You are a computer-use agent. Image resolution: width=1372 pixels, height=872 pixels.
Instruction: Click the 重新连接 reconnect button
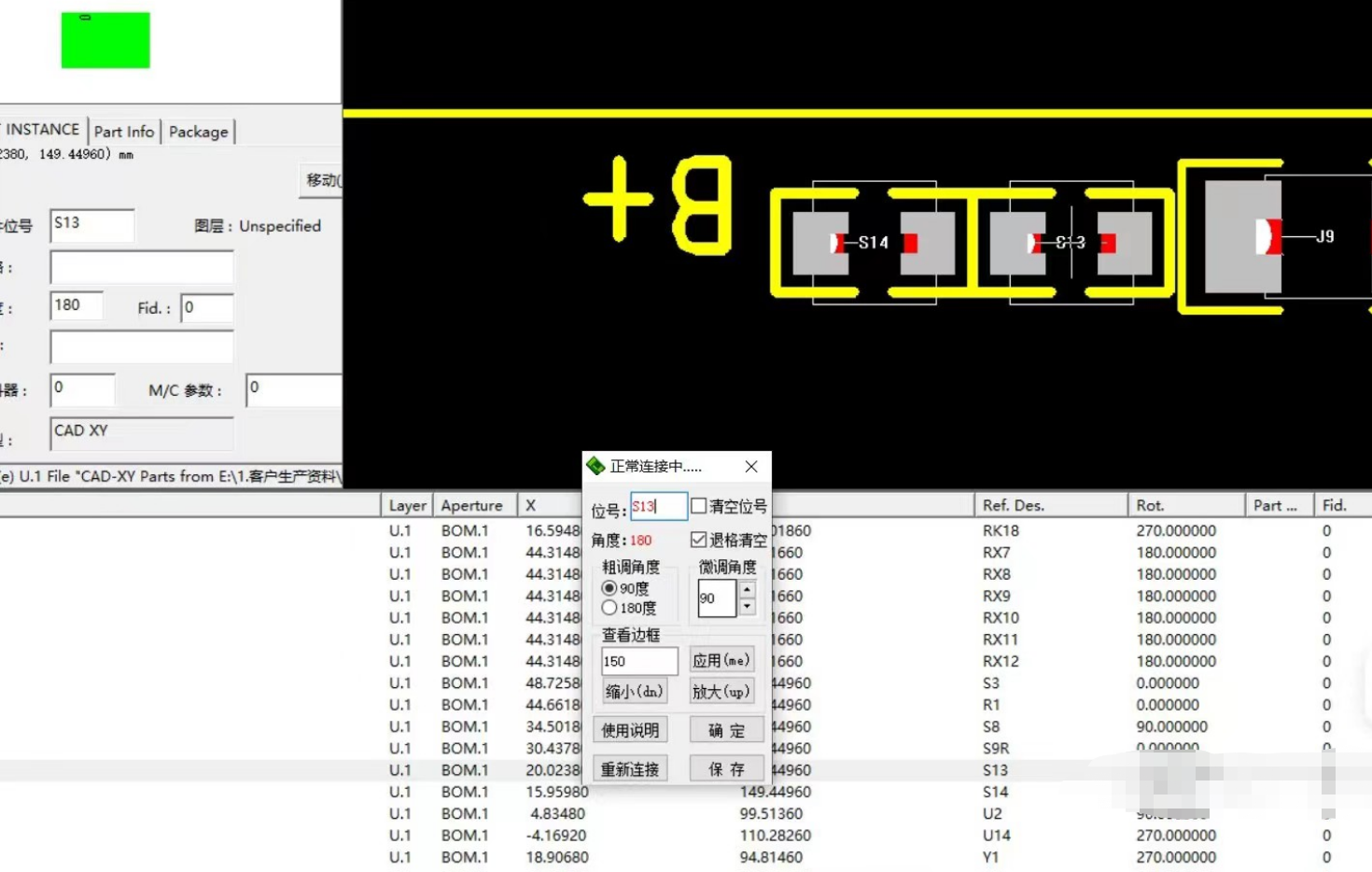tap(630, 767)
